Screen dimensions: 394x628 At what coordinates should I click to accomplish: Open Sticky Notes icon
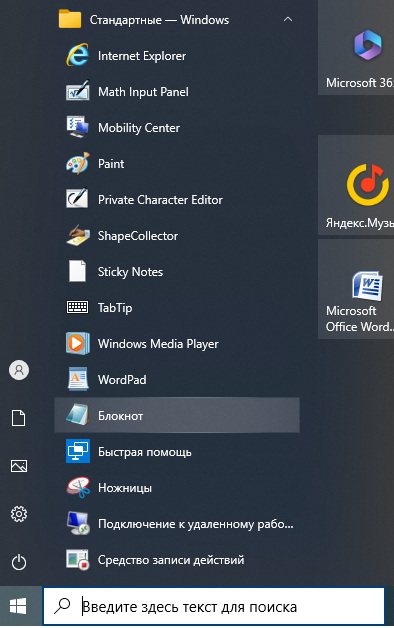(77, 272)
